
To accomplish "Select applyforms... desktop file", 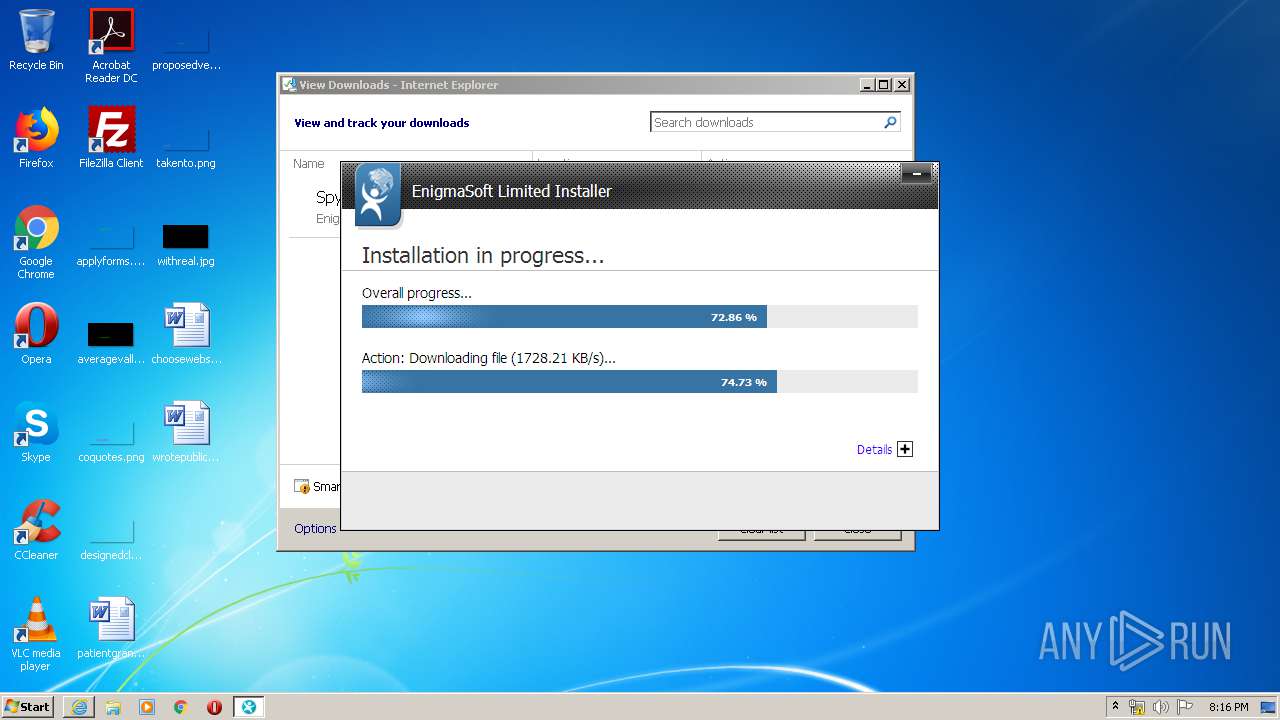I will tap(111, 244).
